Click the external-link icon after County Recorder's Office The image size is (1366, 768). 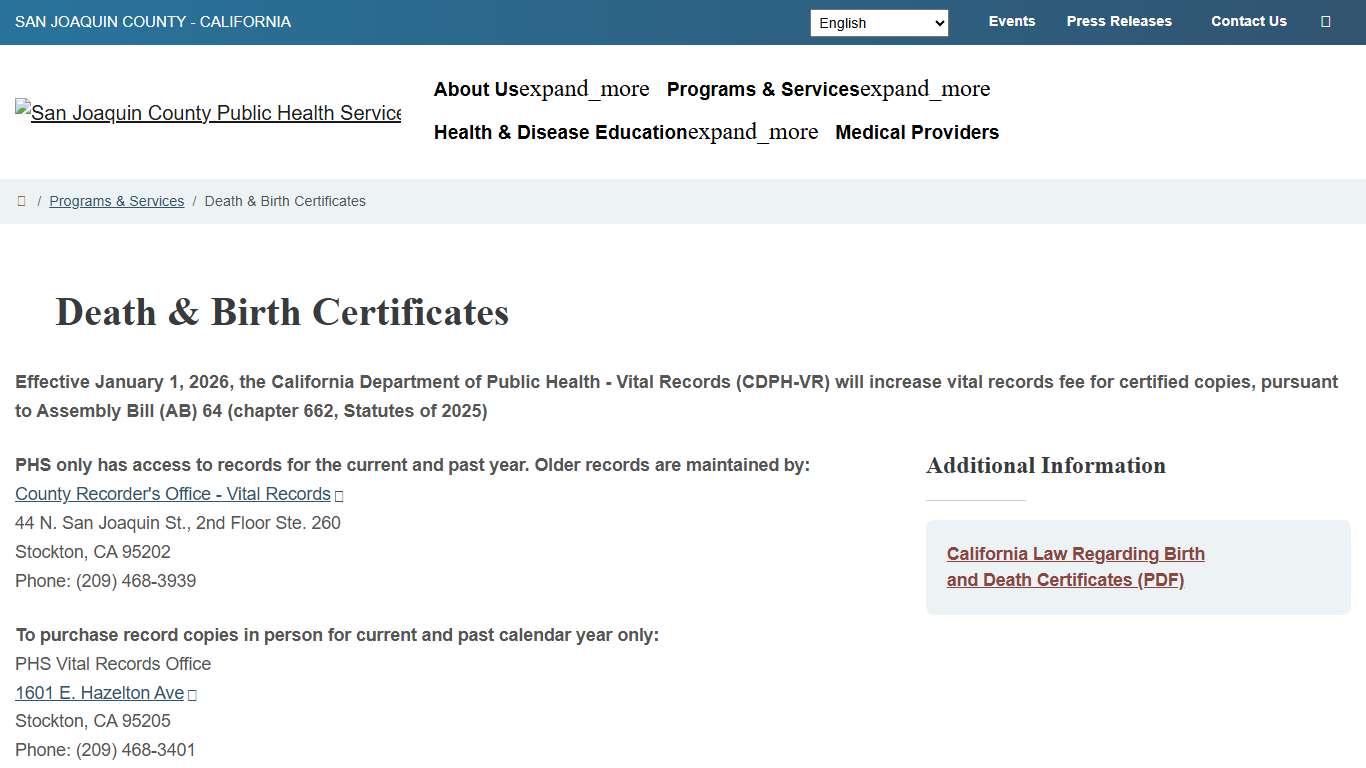pyautogui.click(x=337, y=495)
